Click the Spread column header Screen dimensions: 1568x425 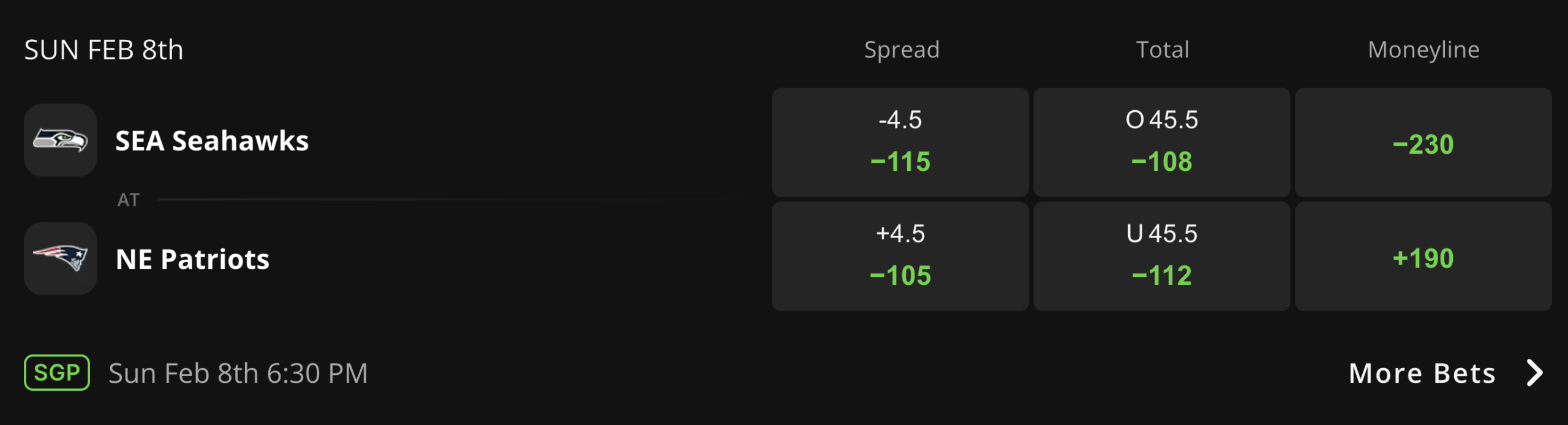[902, 50]
